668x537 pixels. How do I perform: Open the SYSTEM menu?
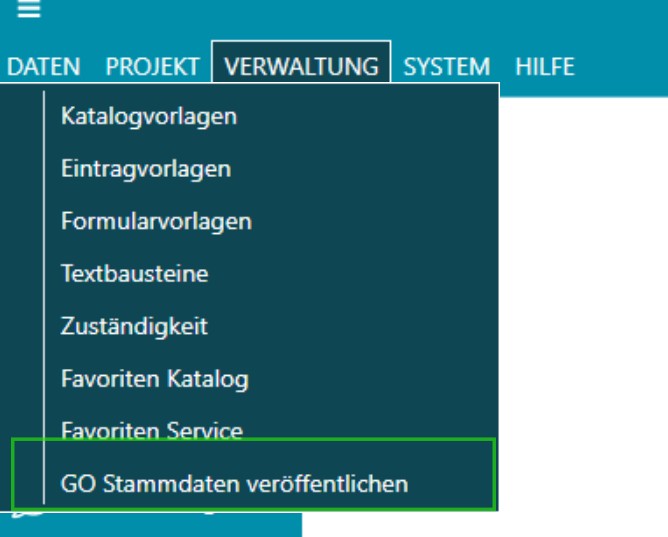447,67
